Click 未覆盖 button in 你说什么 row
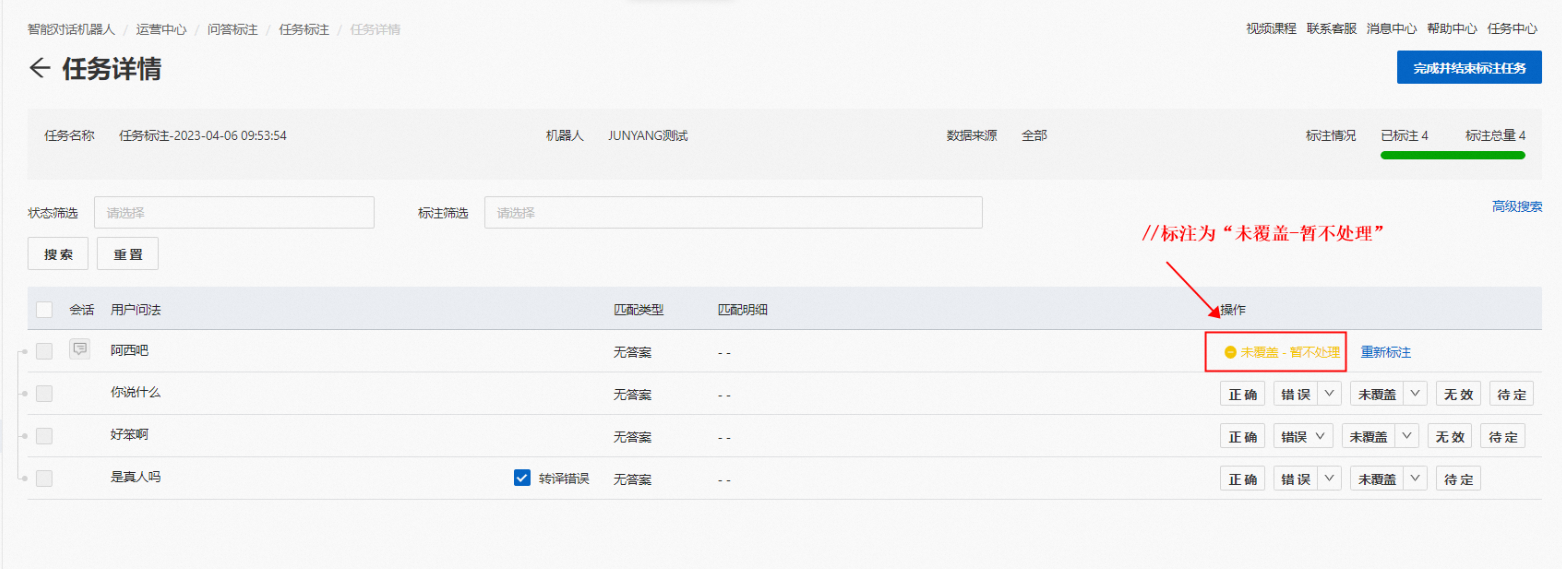 tap(1377, 394)
